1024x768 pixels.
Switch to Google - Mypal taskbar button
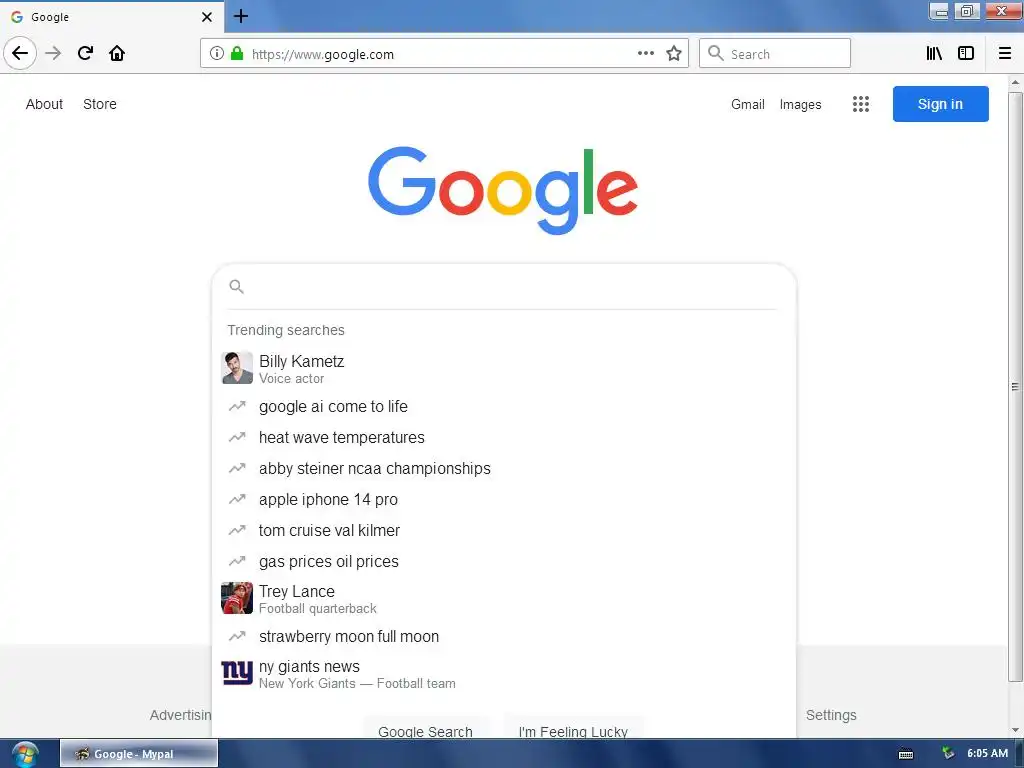139,754
